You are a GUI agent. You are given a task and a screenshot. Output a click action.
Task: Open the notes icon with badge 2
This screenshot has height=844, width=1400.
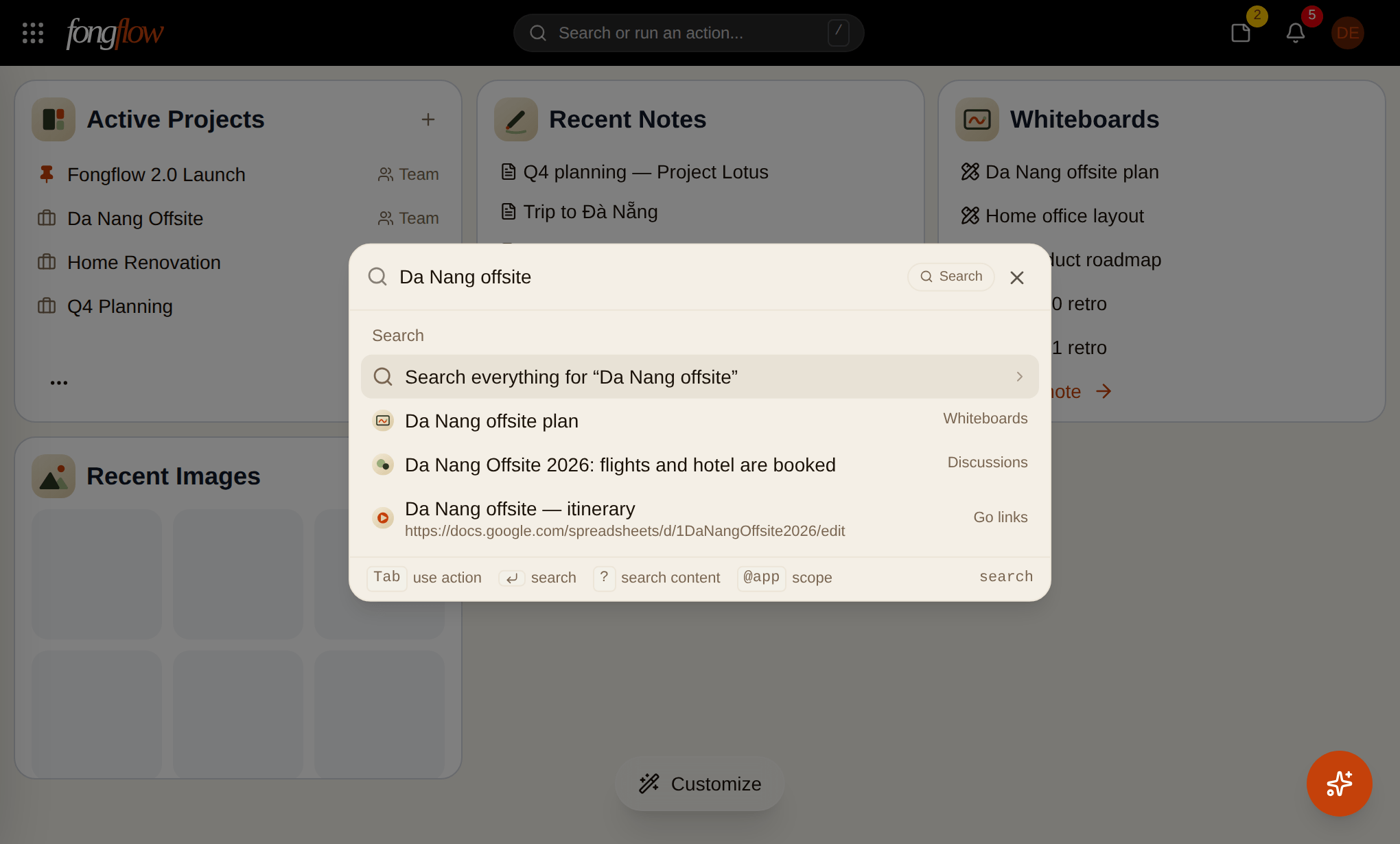tap(1241, 33)
